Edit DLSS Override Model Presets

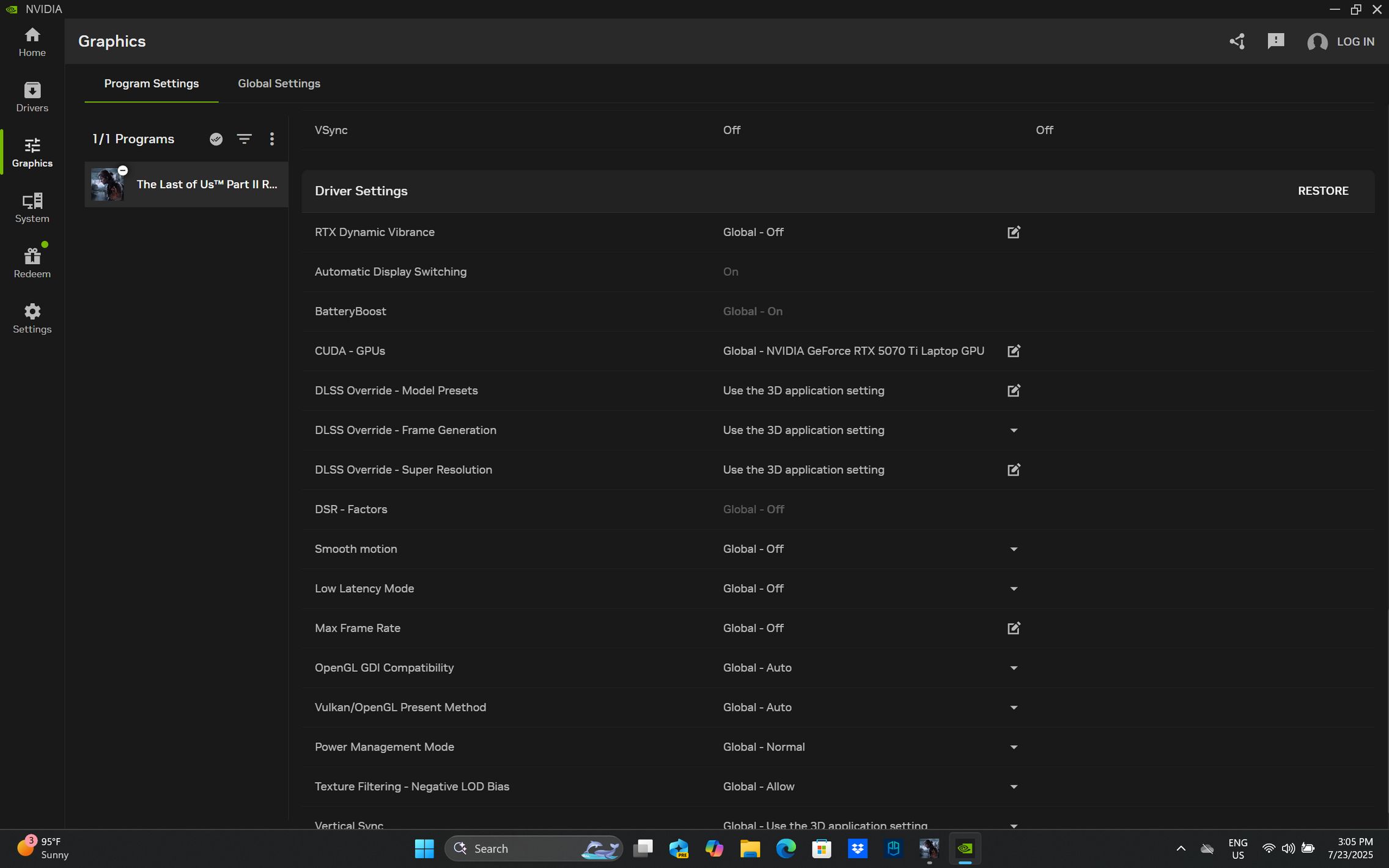click(x=1014, y=391)
